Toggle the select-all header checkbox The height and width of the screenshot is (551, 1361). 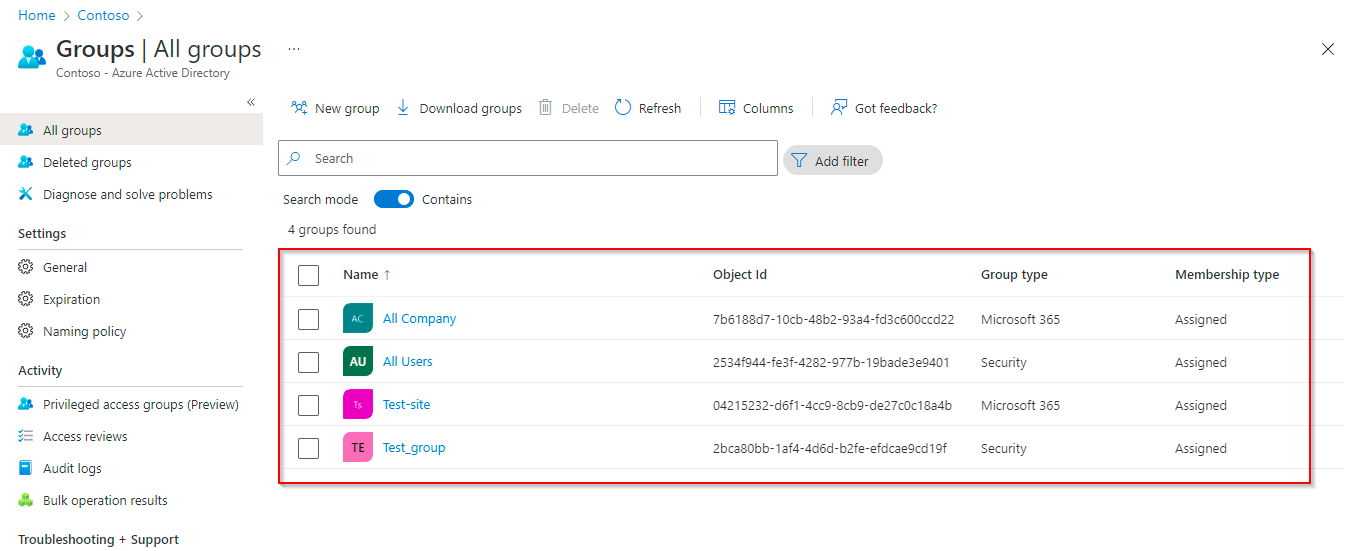(x=309, y=275)
